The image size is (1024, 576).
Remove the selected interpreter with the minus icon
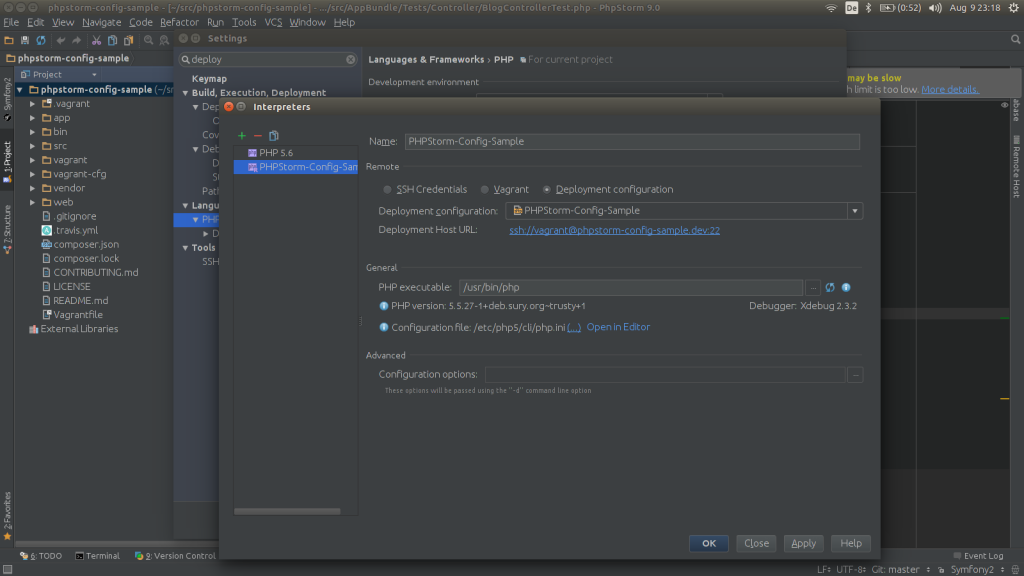[258, 136]
